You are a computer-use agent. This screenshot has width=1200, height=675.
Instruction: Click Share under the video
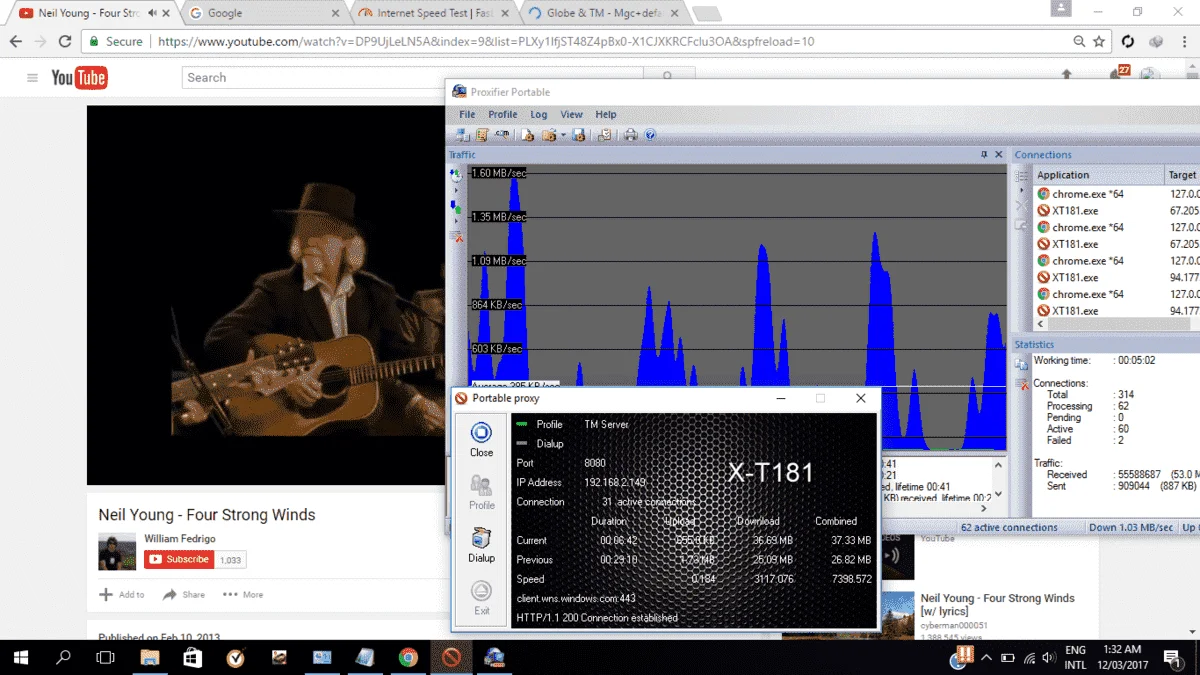(x=184, y=594)
